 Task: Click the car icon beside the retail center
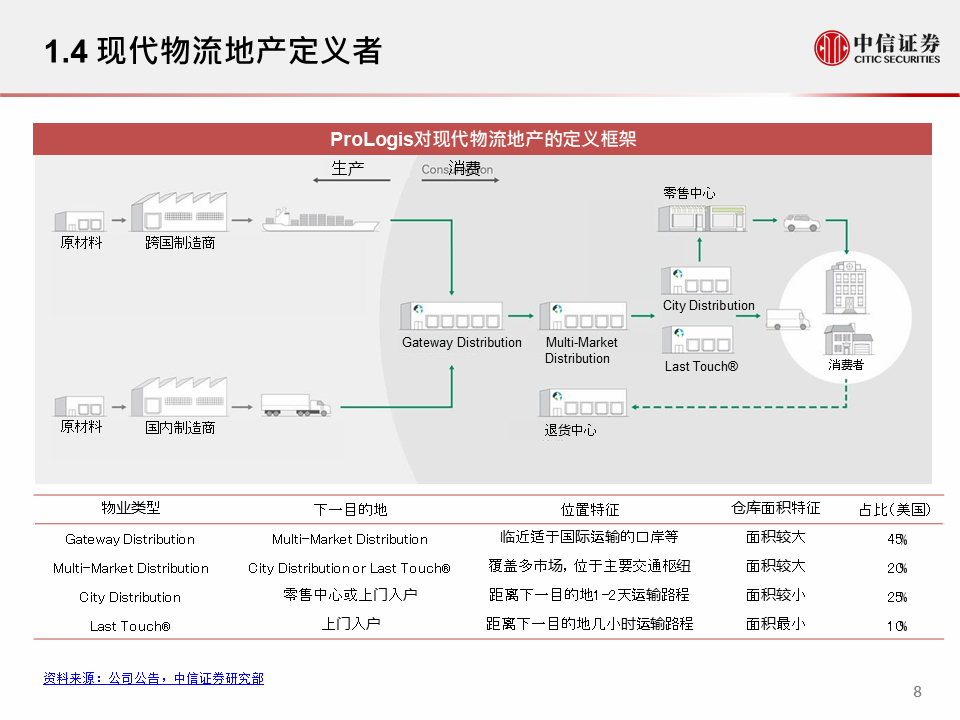point(801,222)
